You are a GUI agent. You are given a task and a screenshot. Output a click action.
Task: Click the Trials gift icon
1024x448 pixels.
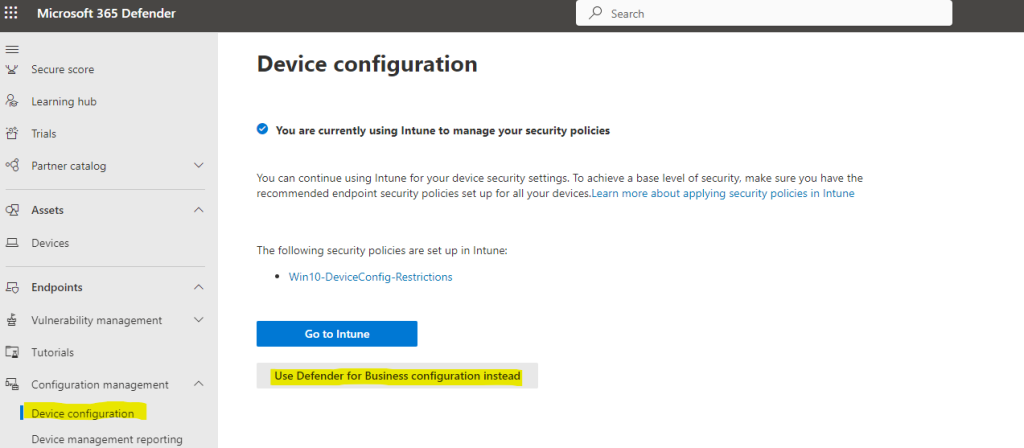(12, 133)
